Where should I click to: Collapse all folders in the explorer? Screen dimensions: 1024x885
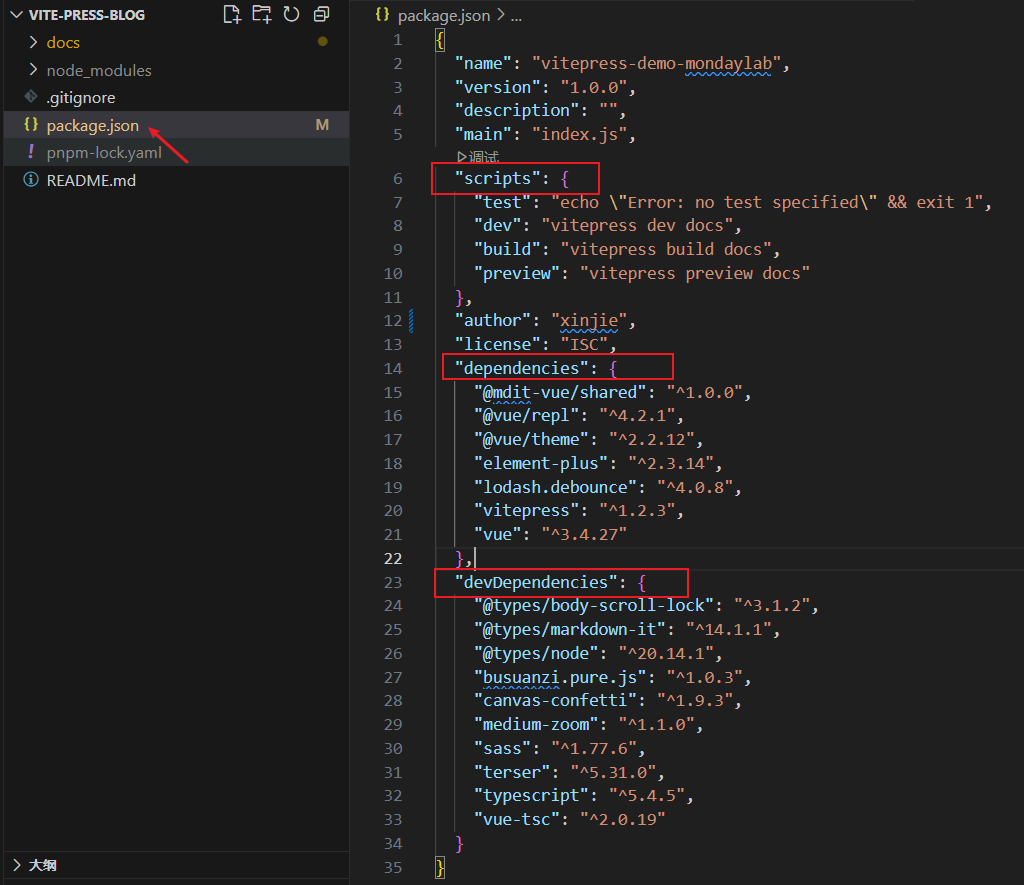pyautogui.click(x=321, y=14)
